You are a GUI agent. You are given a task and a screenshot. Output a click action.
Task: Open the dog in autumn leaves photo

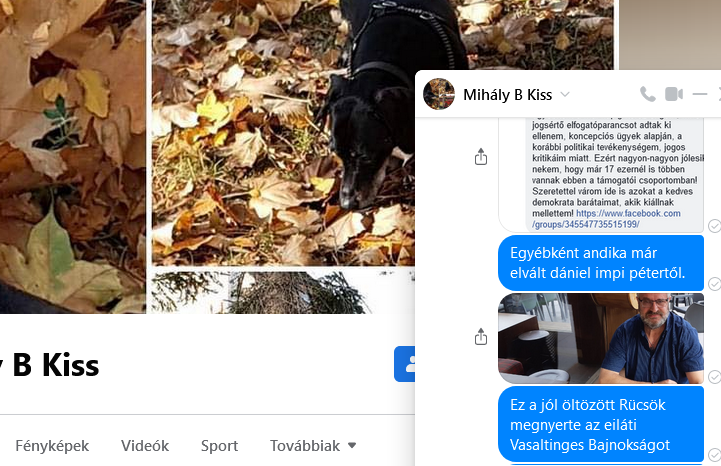[283, 132]
